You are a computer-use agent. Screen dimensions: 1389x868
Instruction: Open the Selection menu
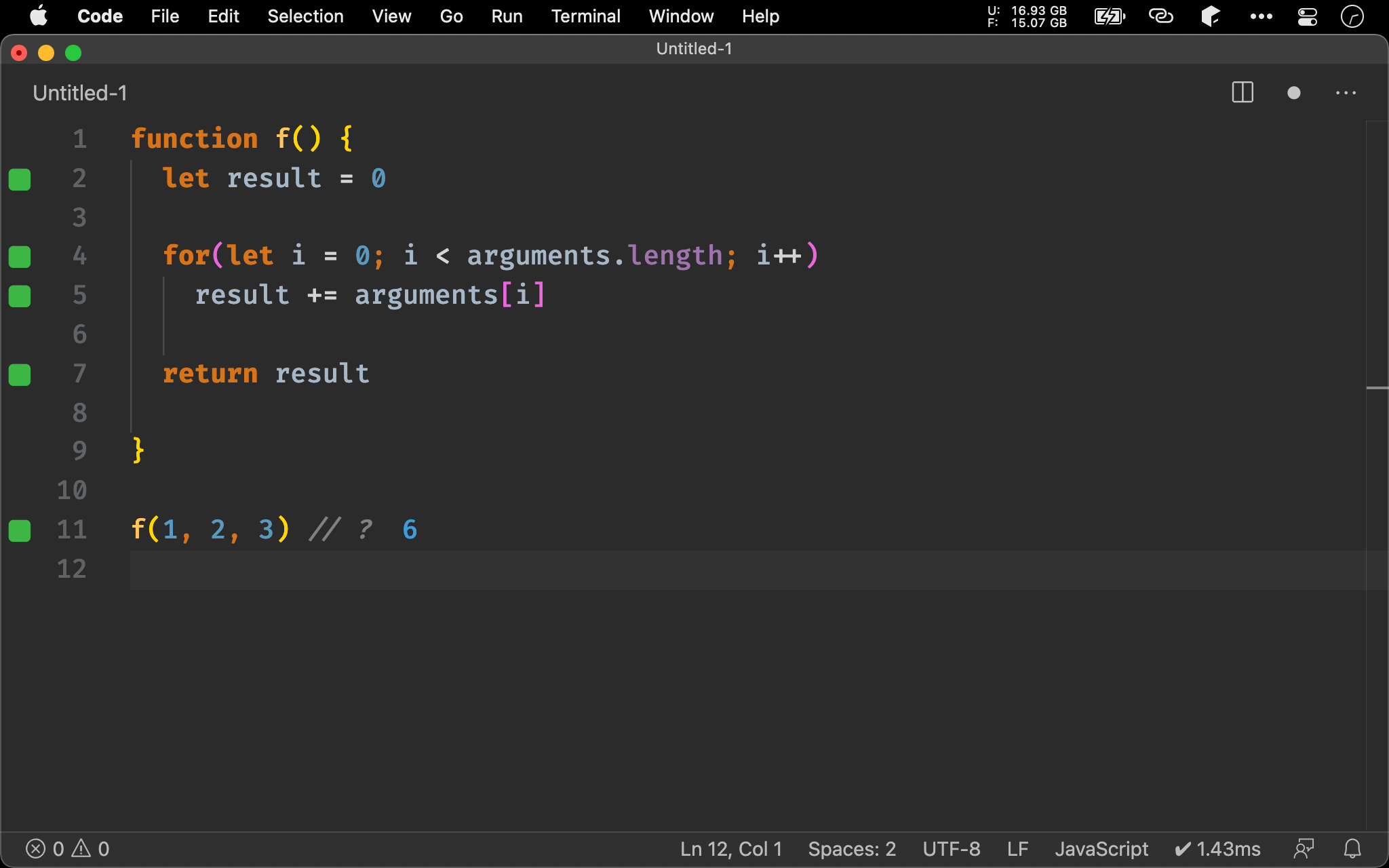(x=305, y=16)
